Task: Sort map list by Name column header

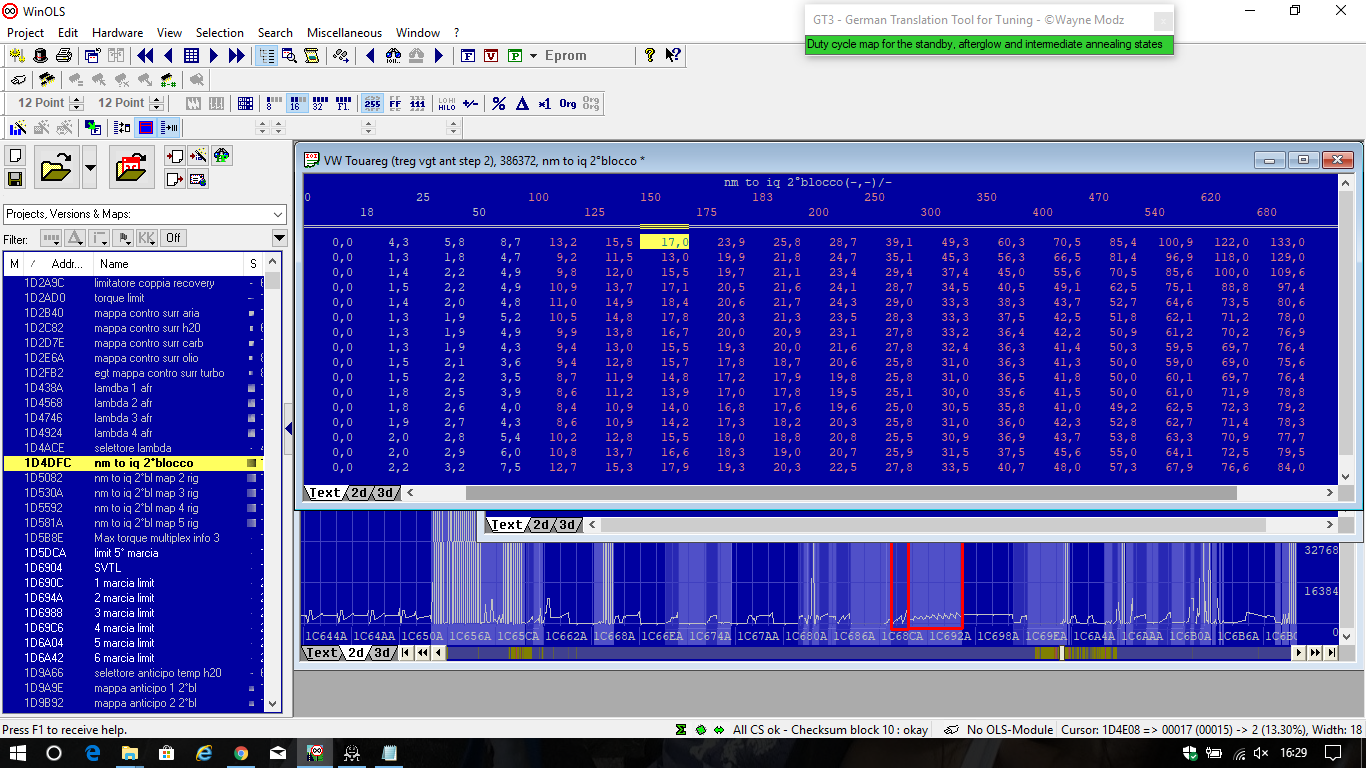Action: coord(170,264)
